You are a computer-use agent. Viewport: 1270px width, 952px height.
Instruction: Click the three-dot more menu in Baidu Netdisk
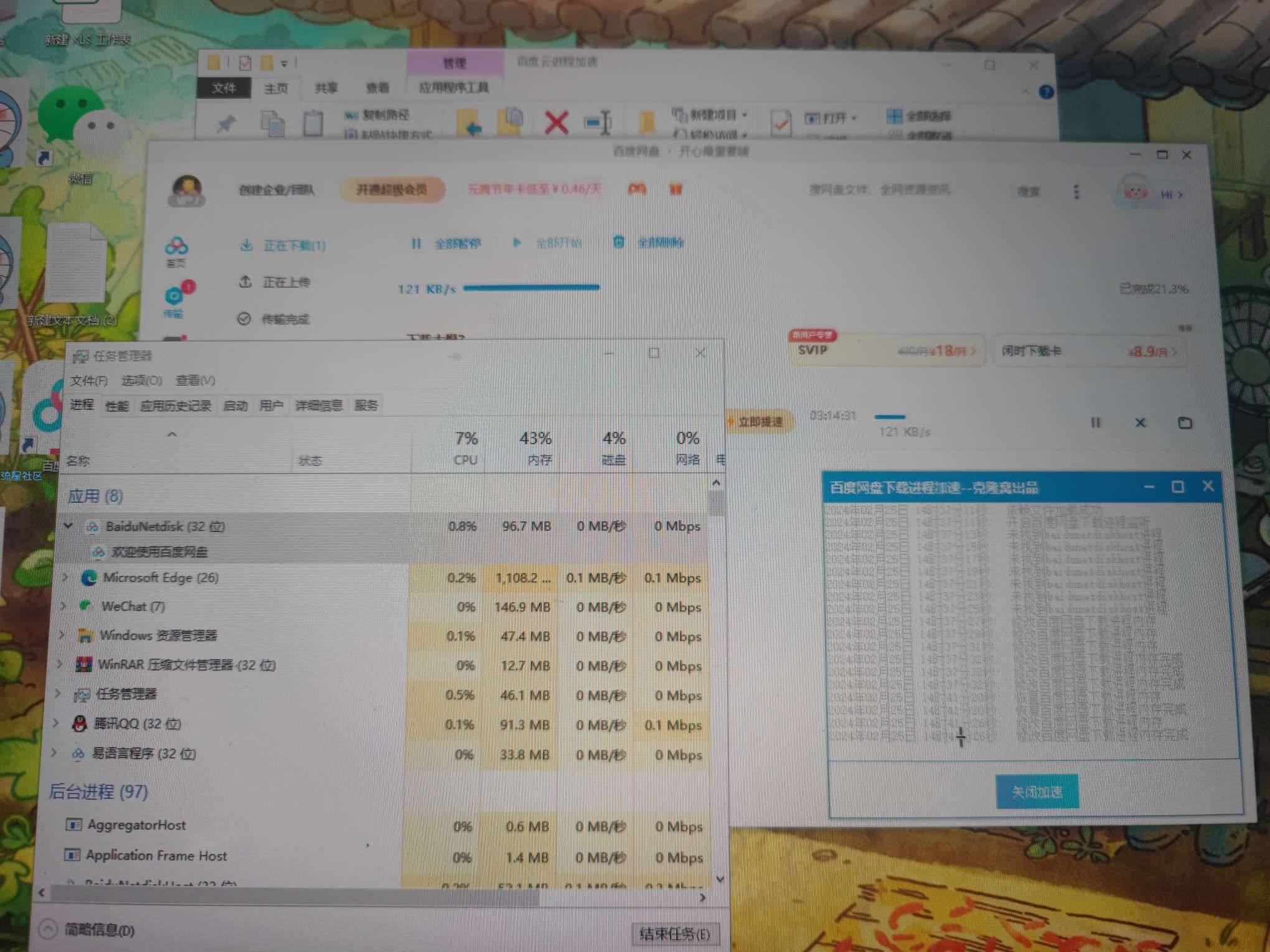click(1076, 192)
